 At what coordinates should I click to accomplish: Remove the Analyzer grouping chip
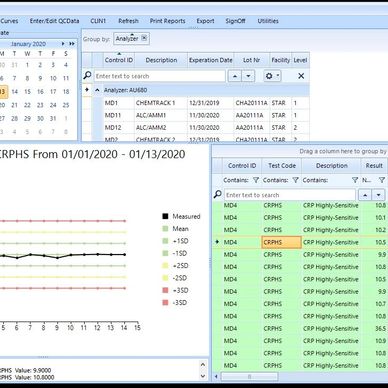144,38
